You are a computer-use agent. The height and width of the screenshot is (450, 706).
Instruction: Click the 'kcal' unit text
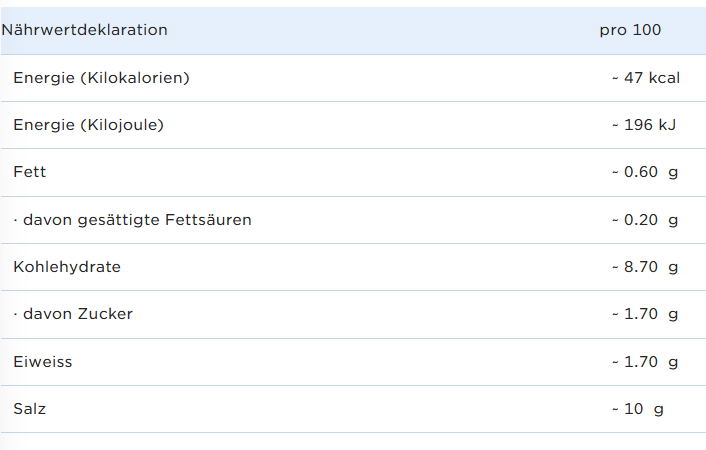[664, 78]
